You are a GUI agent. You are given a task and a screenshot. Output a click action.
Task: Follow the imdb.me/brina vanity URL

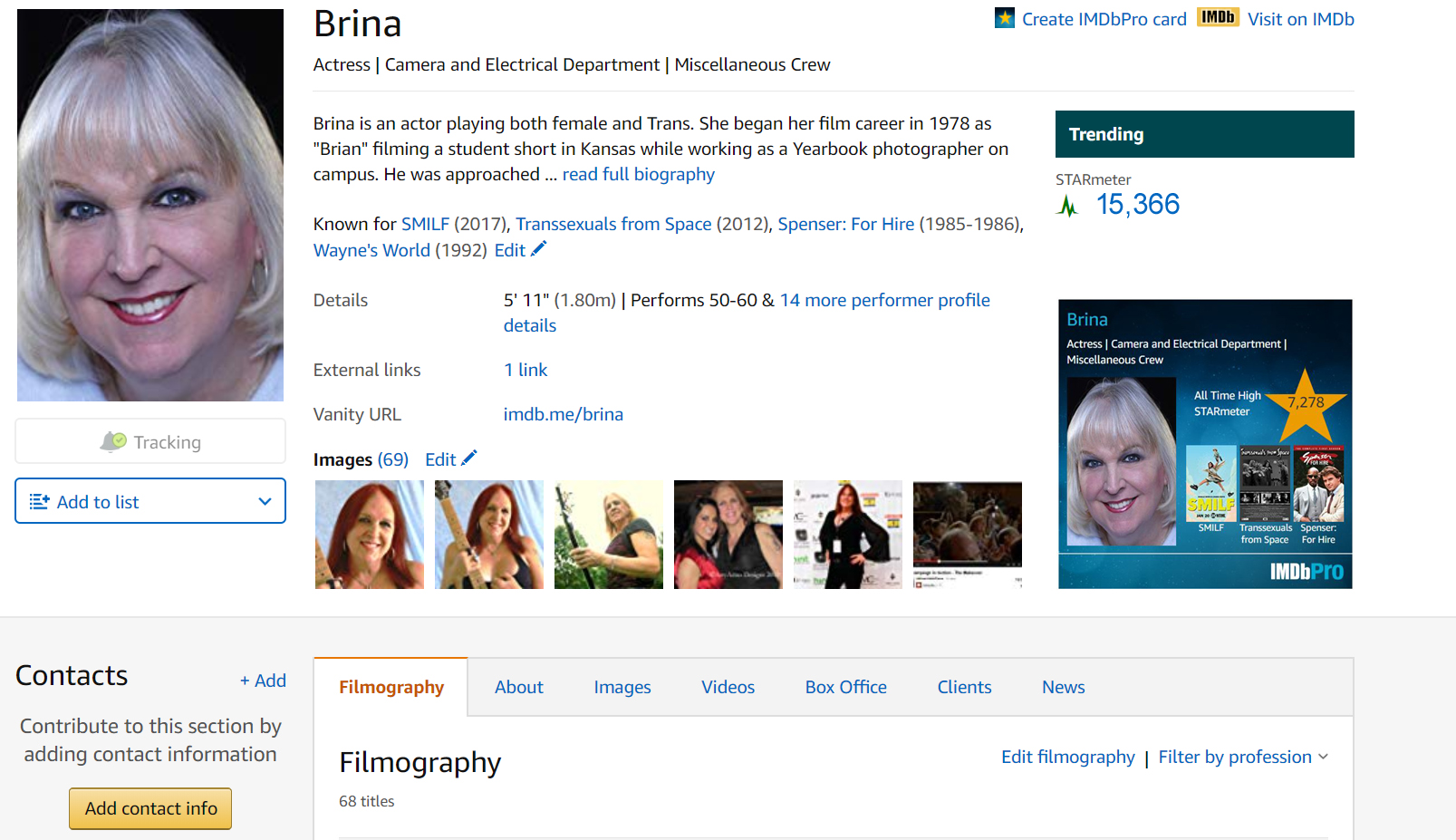click(563, 415)
